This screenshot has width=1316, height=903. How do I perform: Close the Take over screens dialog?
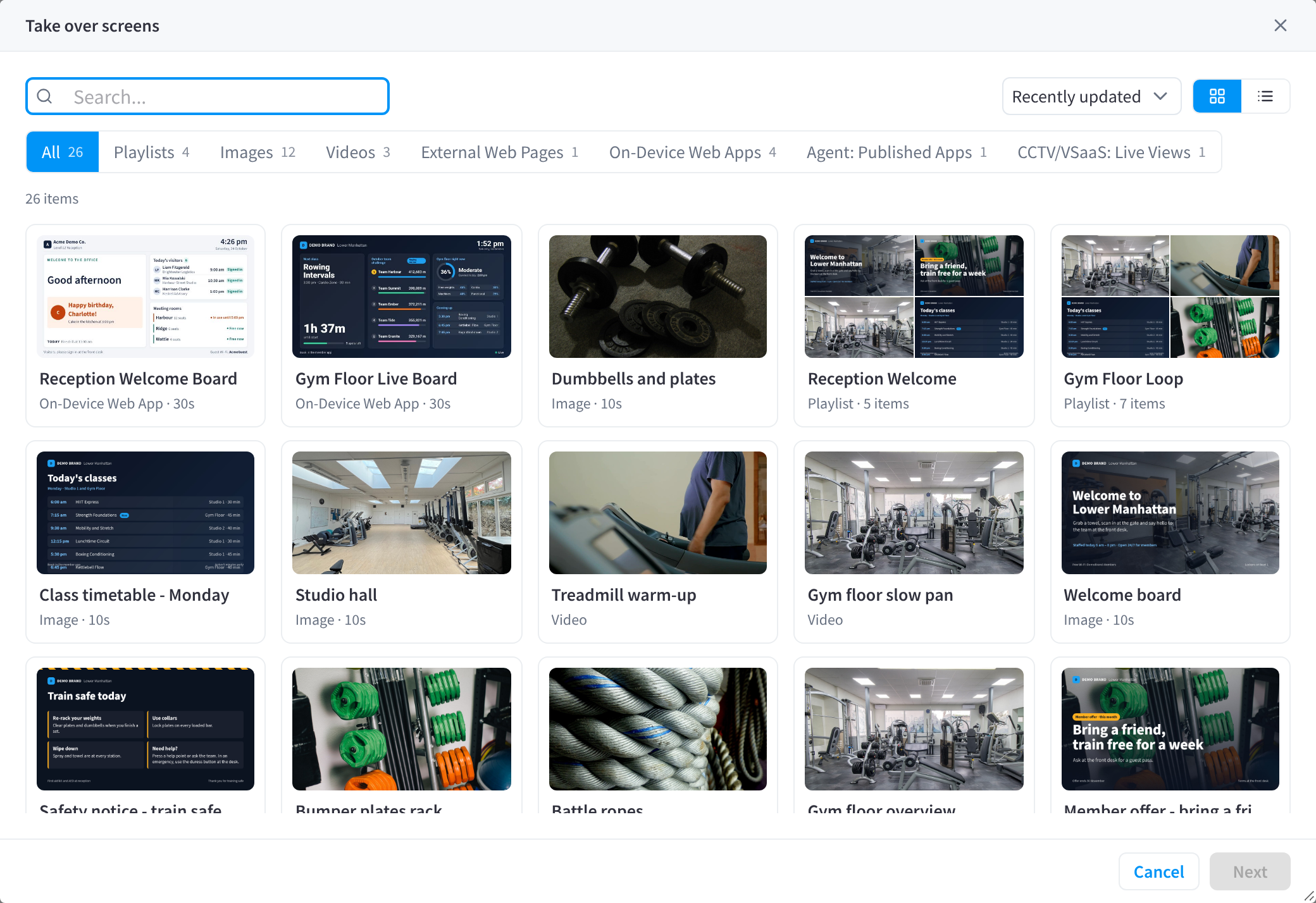[x=1280, y=25]
